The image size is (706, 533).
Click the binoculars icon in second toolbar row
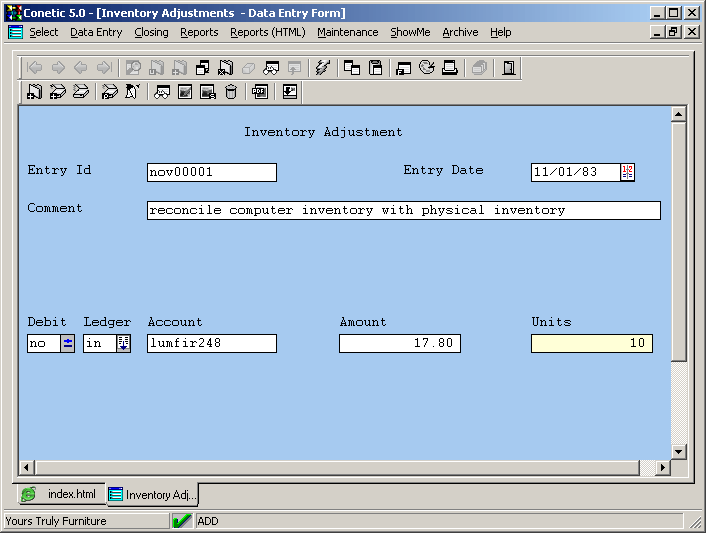pos(161,92)
